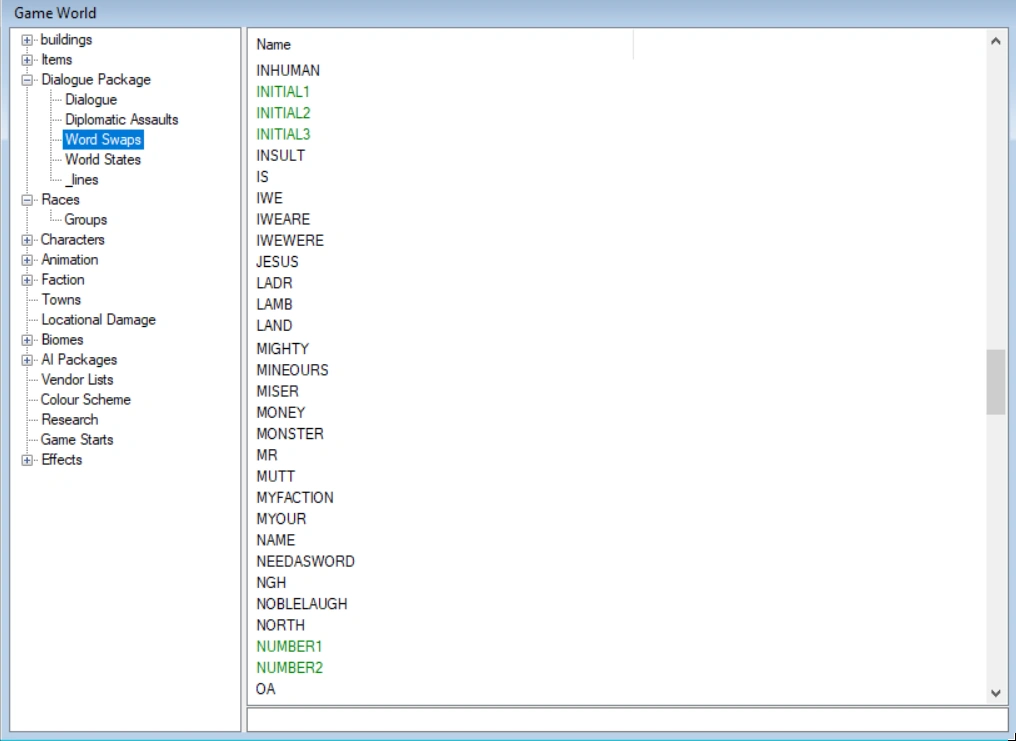The image size is (1016, 741).
Task: Select the OA list entry
Action: point(266,690)
